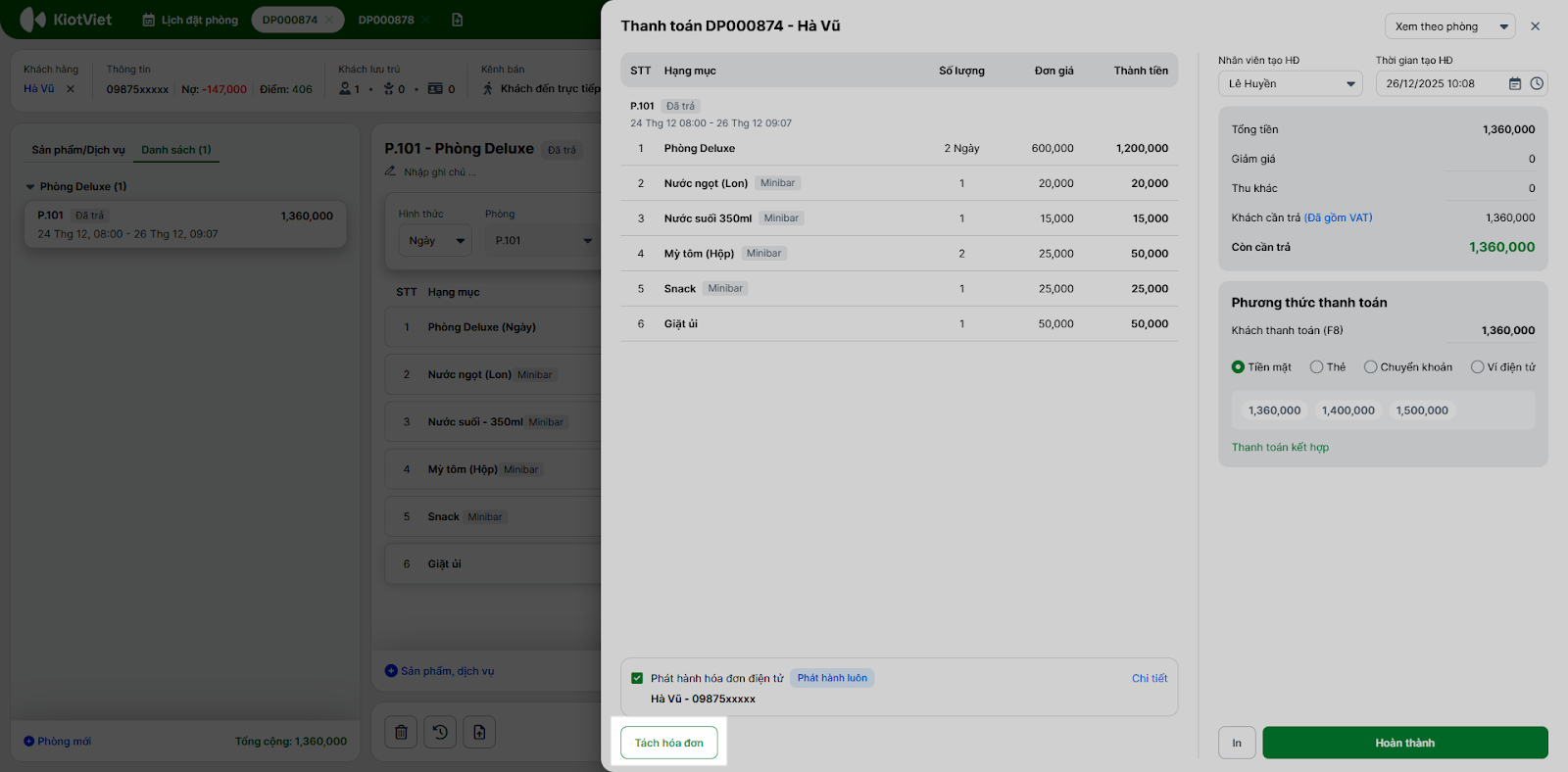Click the clock icon for invoice time
The height and width of the screenshot is (772, 1568).
(1537, 84)
